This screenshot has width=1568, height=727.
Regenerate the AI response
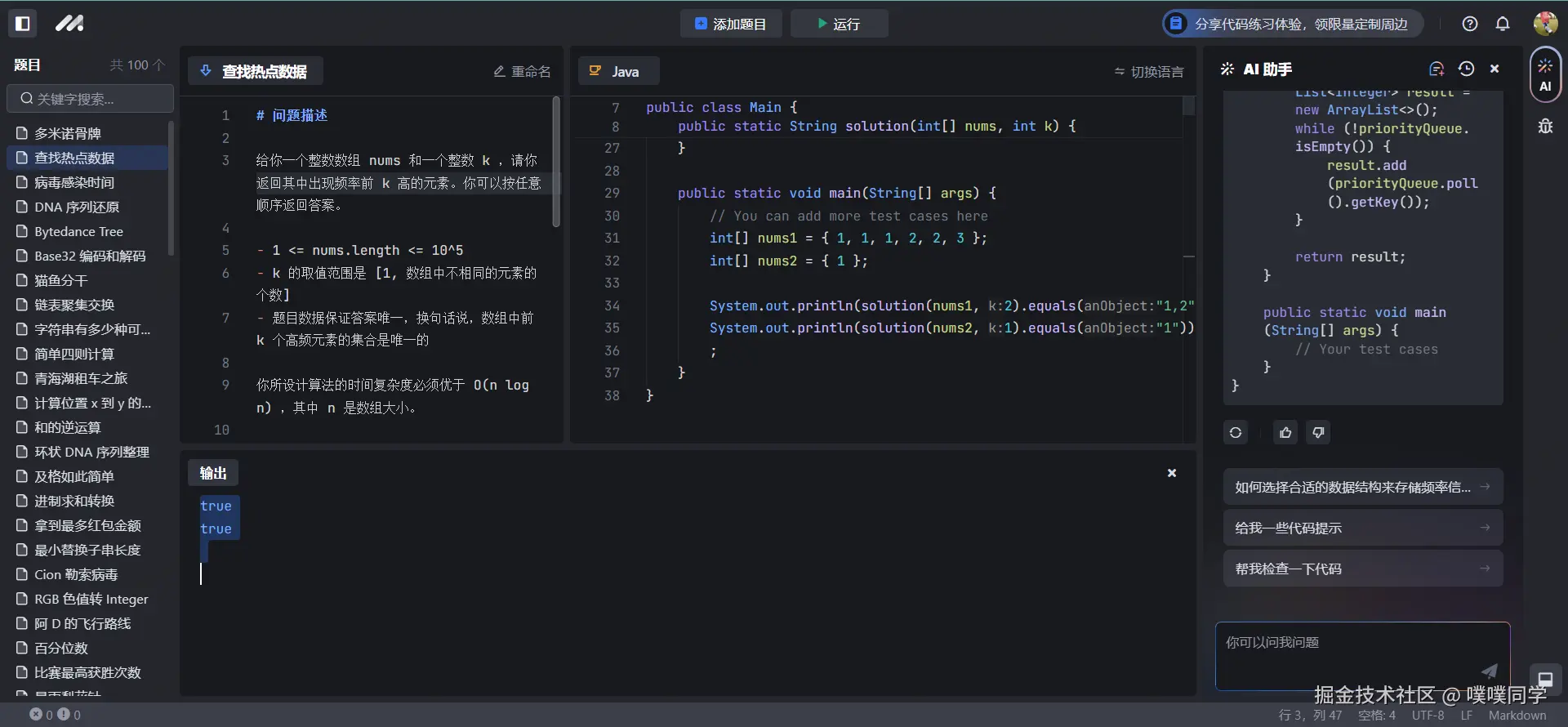1236,432
